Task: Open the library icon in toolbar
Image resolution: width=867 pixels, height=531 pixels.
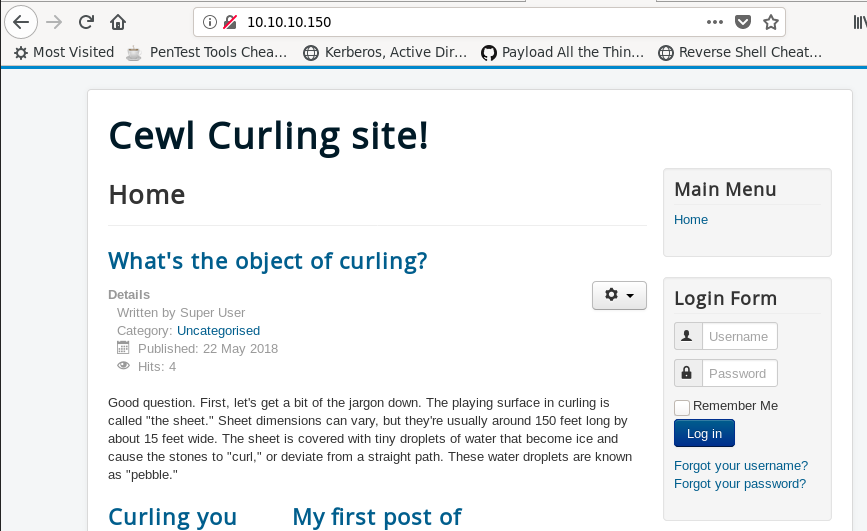Action: 858,22
